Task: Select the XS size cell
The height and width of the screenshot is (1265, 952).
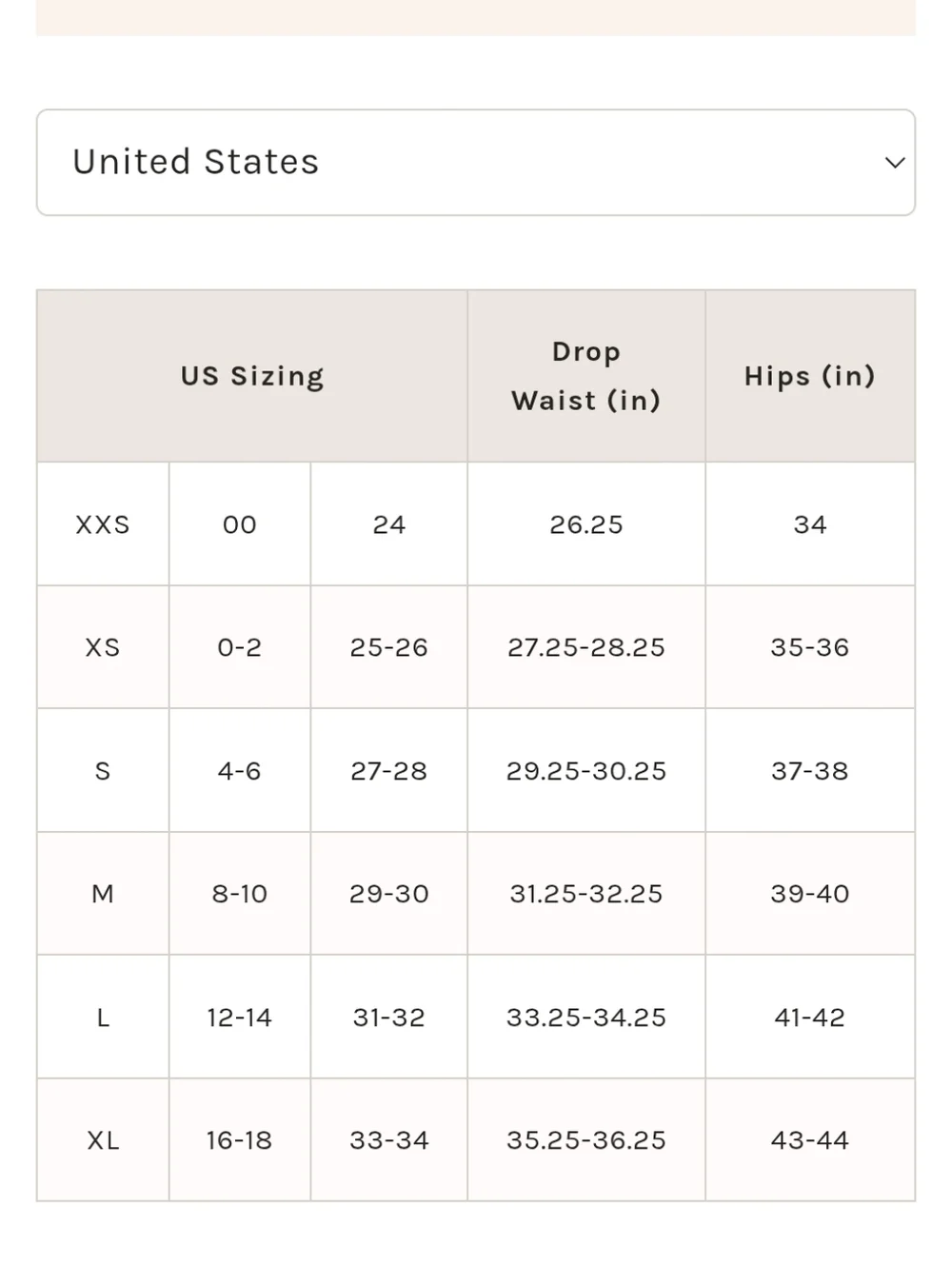Action: 103,647
